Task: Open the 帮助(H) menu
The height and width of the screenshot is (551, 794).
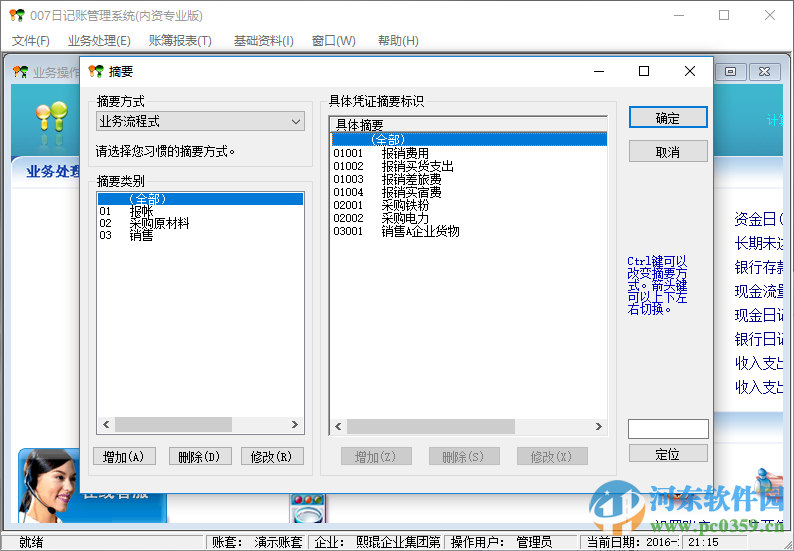Action: (x=398, y=41)
